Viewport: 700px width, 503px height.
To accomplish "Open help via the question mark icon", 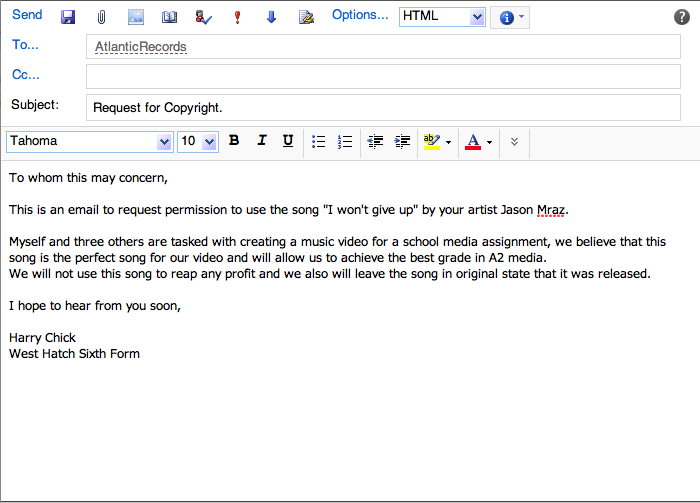I will point(682,17).
